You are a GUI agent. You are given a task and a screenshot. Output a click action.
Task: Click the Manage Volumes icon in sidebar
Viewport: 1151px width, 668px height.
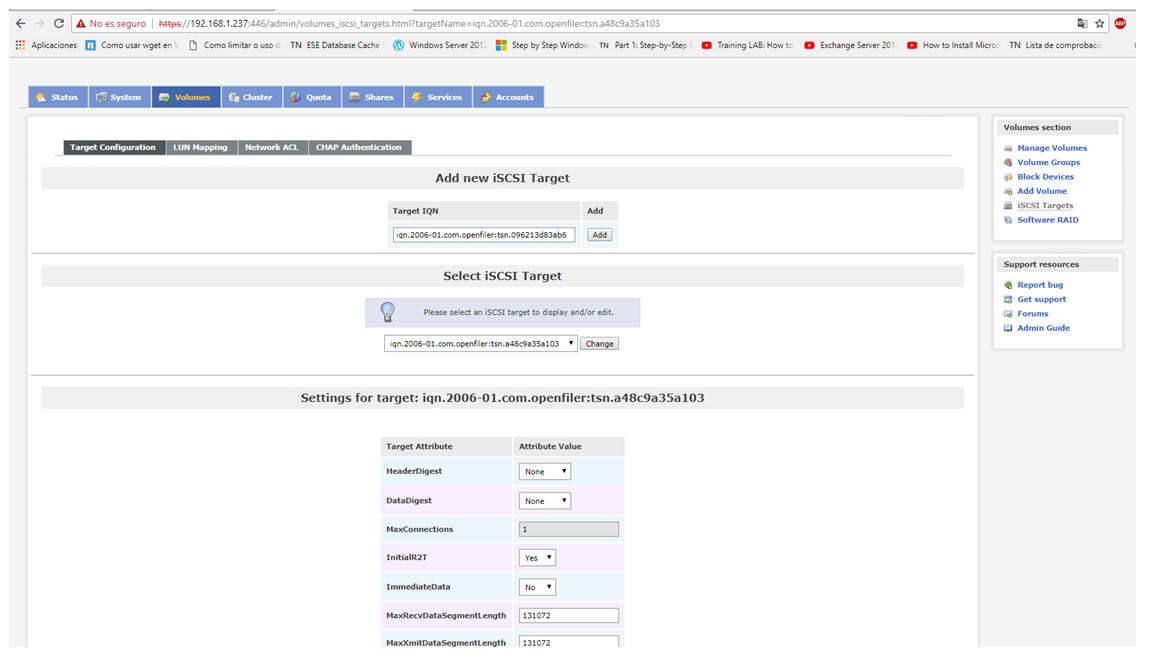(x=1008, y=148)
